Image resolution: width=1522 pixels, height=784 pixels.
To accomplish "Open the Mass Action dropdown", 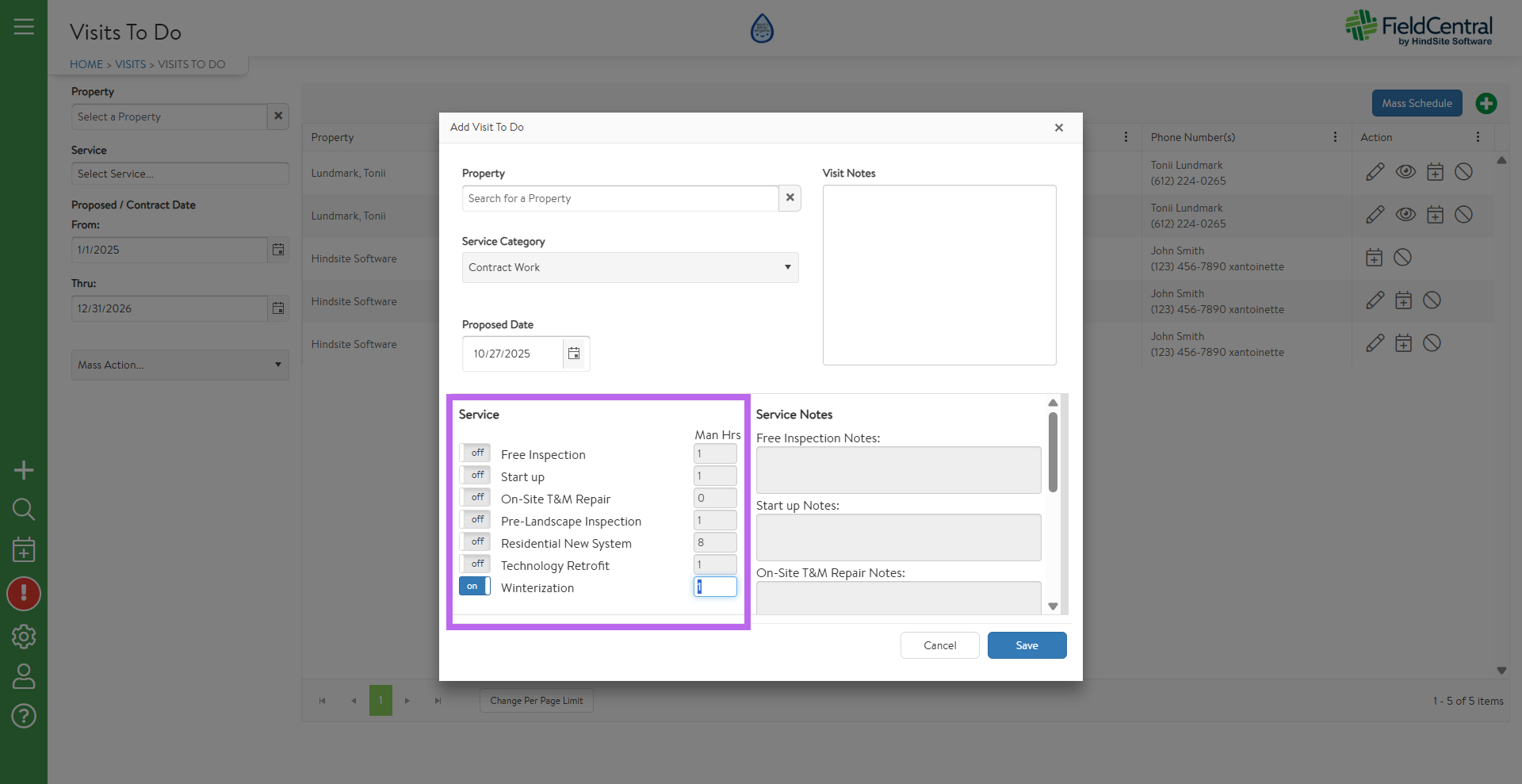I will [x=180, y=365].
